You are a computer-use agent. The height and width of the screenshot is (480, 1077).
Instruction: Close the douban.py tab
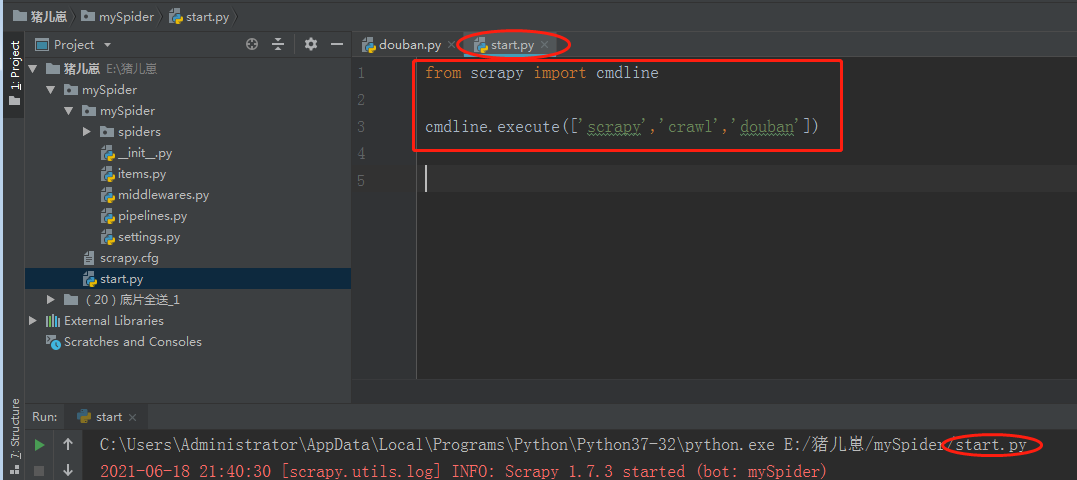click(451, 45)
